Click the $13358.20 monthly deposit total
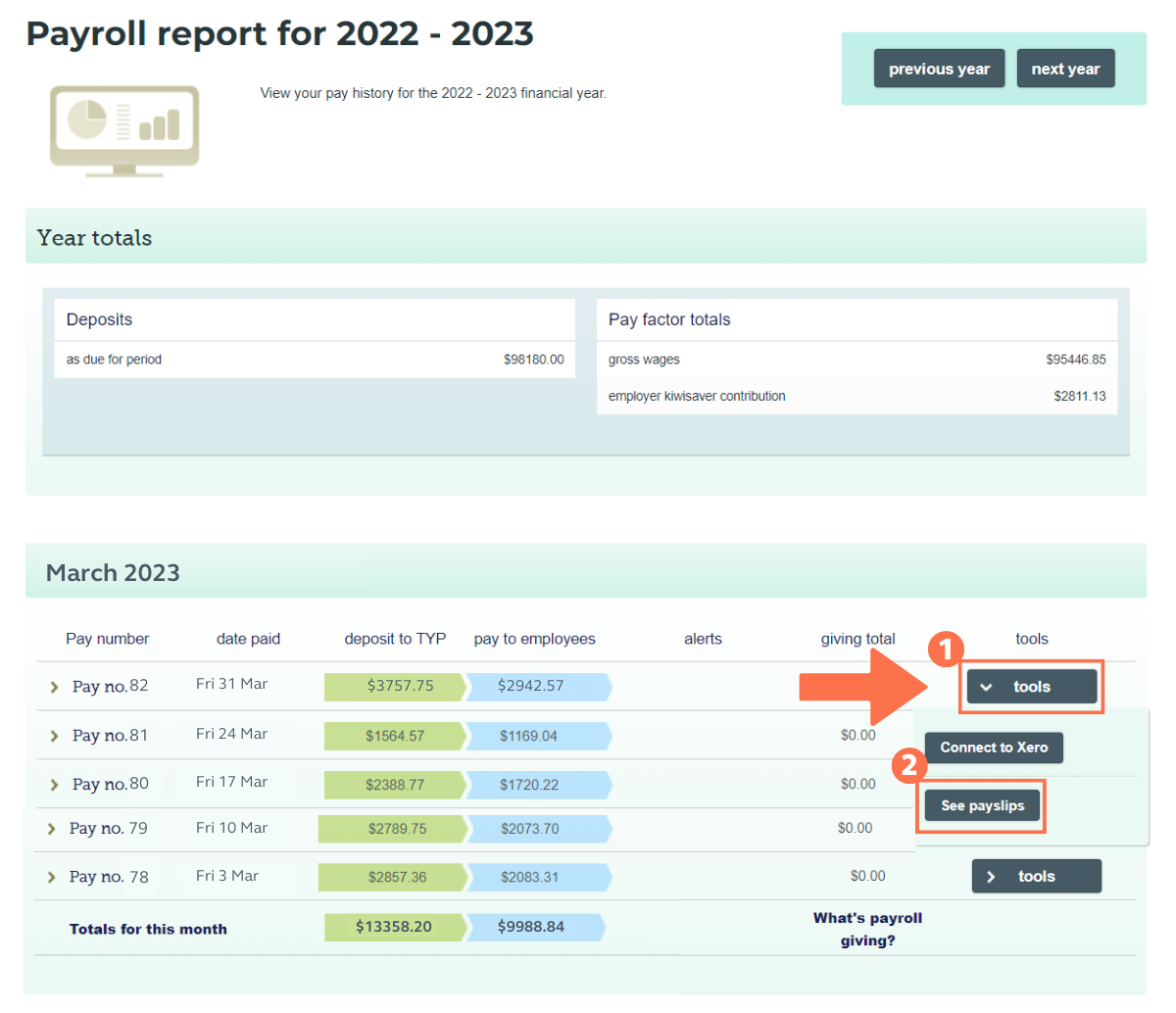Viewport: 1176px width, 1013px height. (393, 926)
